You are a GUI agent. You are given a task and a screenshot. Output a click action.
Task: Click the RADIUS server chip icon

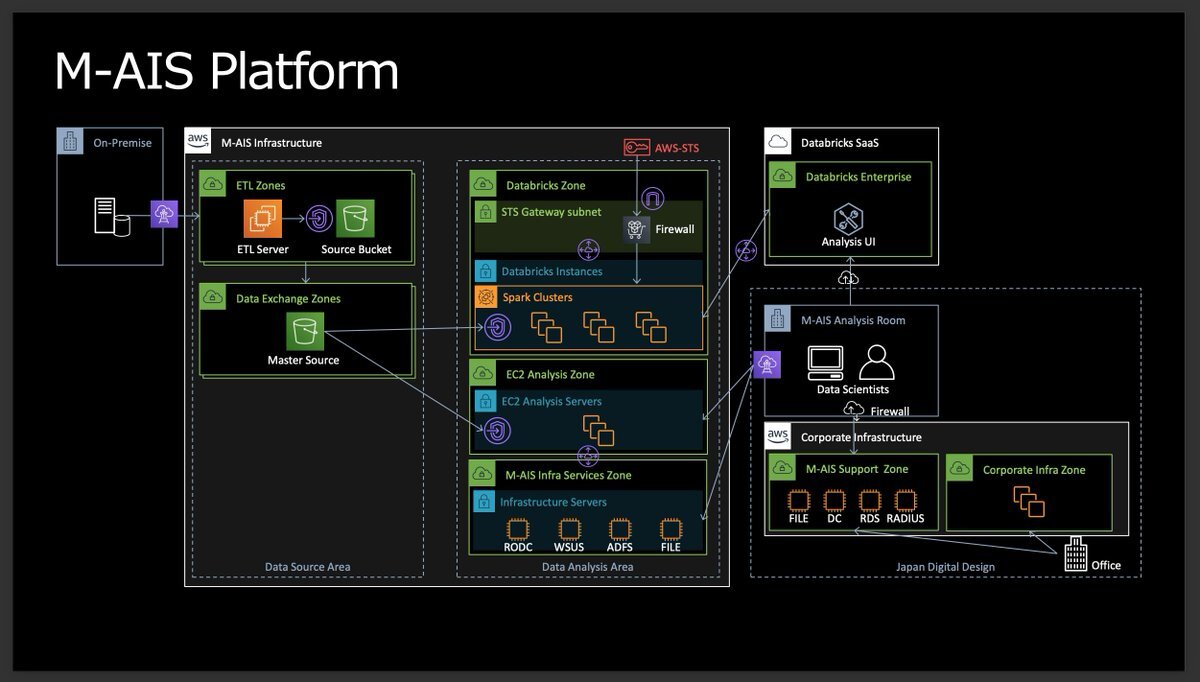905,500
